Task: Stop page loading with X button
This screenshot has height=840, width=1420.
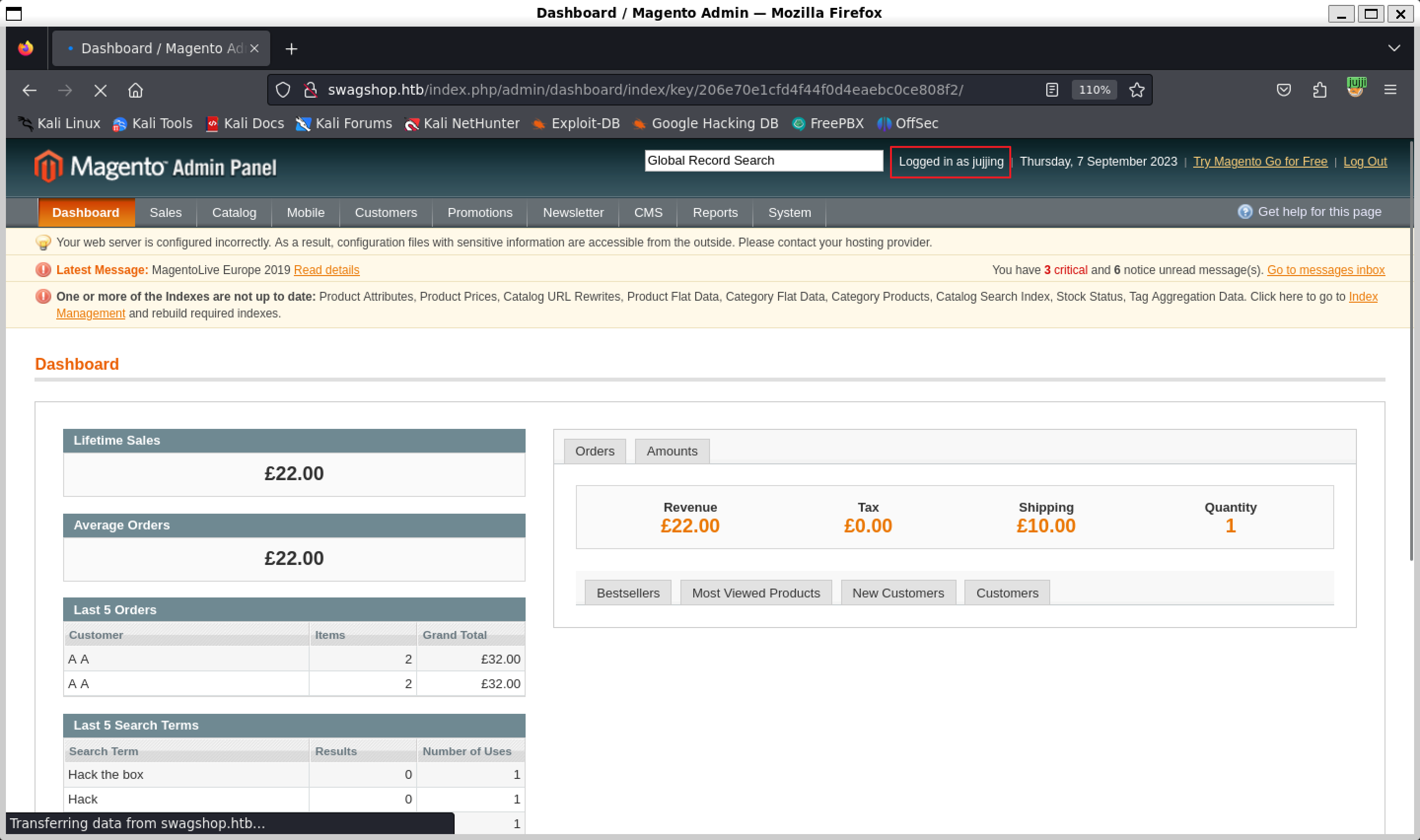Action: [x=100, y=90]
